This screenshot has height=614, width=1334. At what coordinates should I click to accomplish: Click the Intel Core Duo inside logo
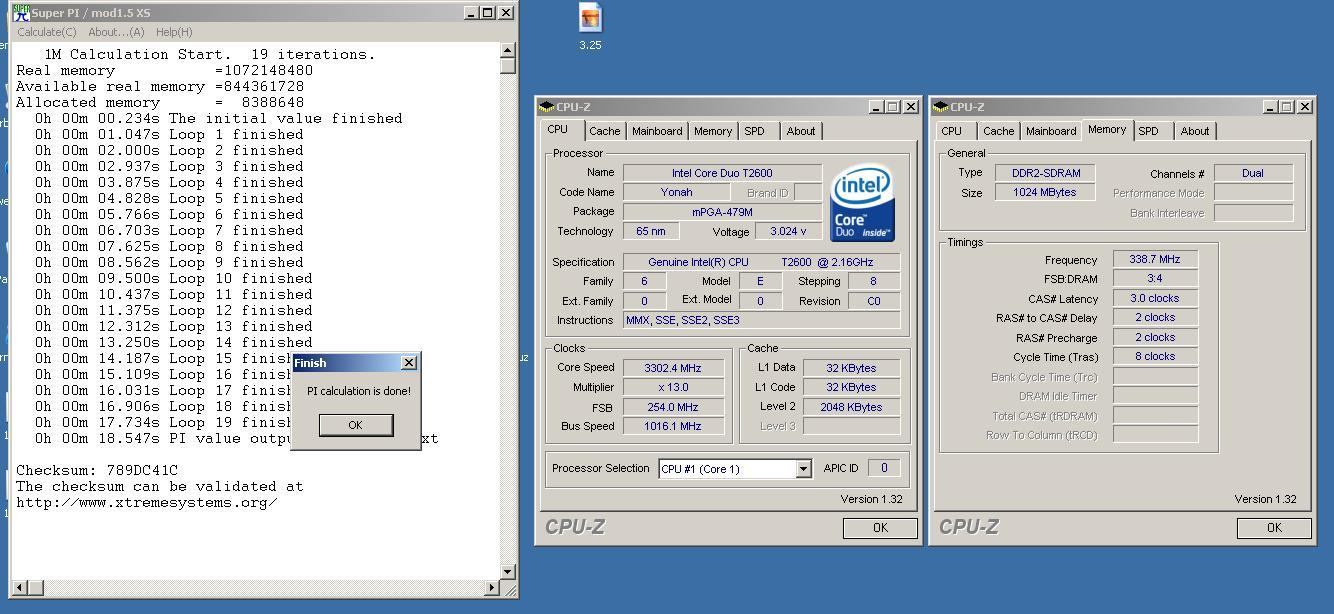[862, 205]
